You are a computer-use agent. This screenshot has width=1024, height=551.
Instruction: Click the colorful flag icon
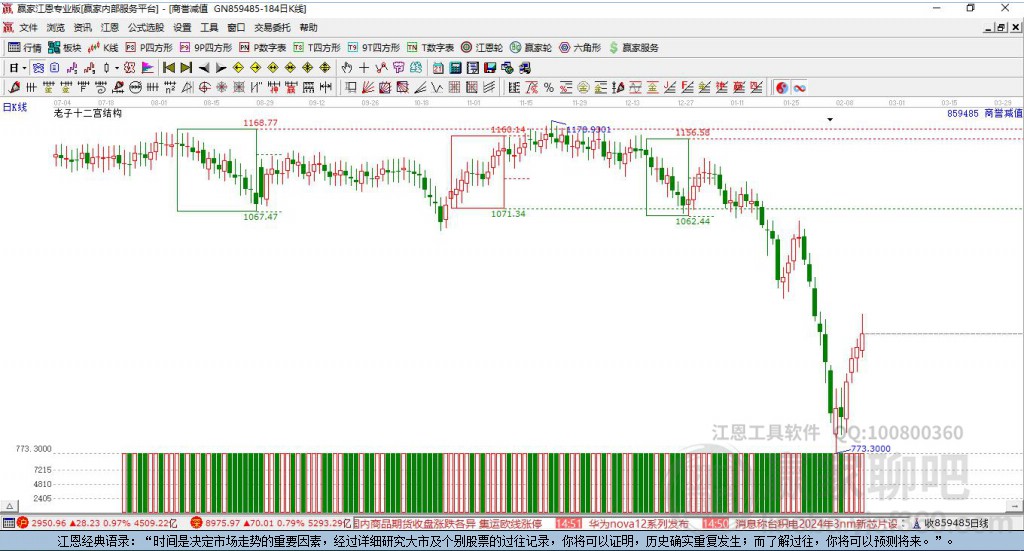pyautogui.click(x=148, y=68)
